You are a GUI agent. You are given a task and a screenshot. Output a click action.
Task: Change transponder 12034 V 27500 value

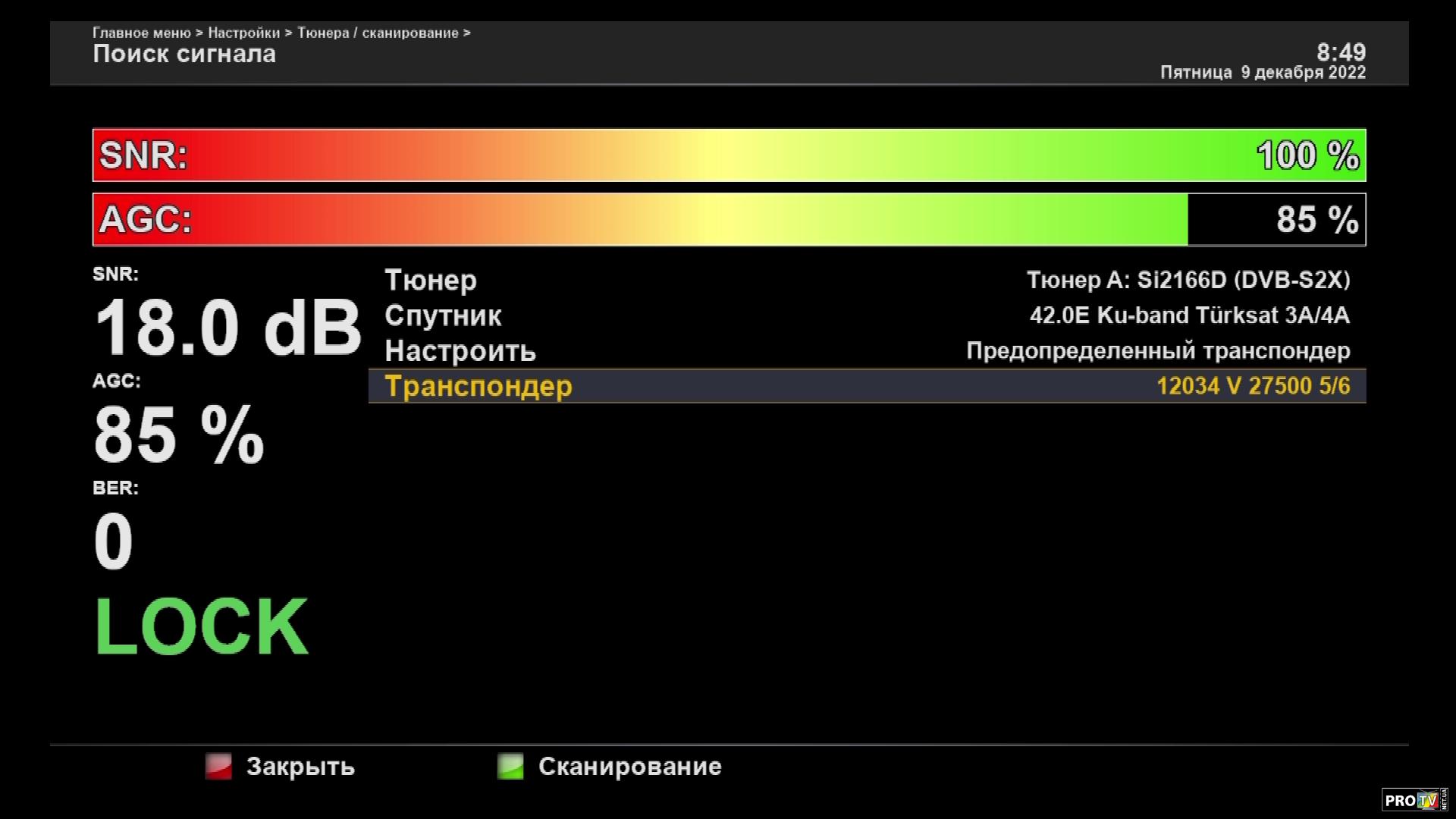pos(1253,386)
